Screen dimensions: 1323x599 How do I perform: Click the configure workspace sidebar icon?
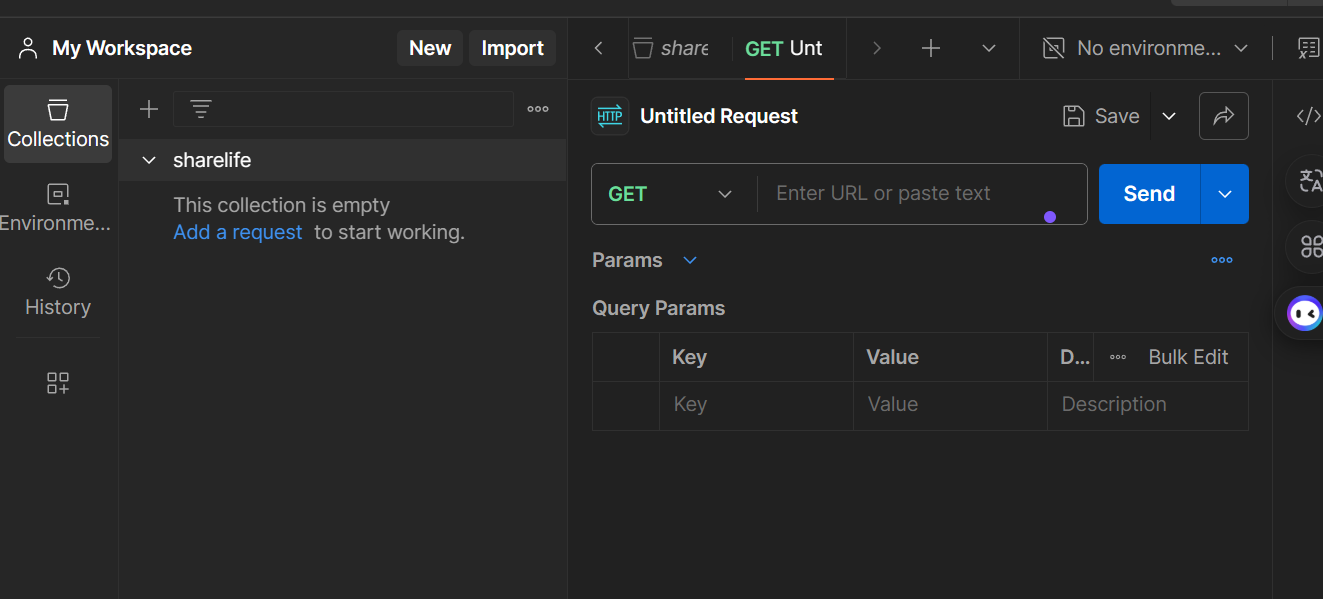(58, 383)
